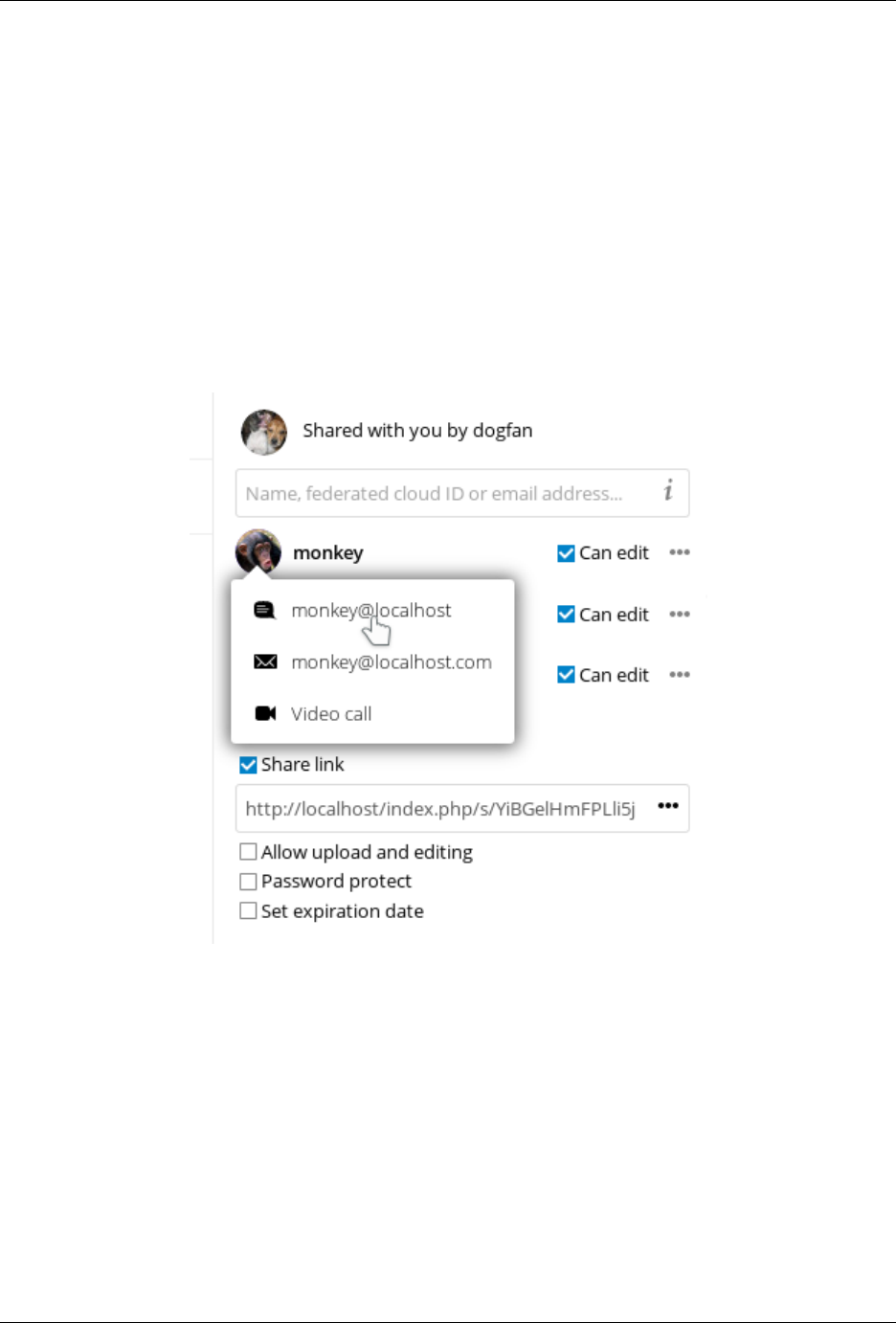Screen dimensions: 896x1323
Task: Select Video call menu entry
Action: 372,714
